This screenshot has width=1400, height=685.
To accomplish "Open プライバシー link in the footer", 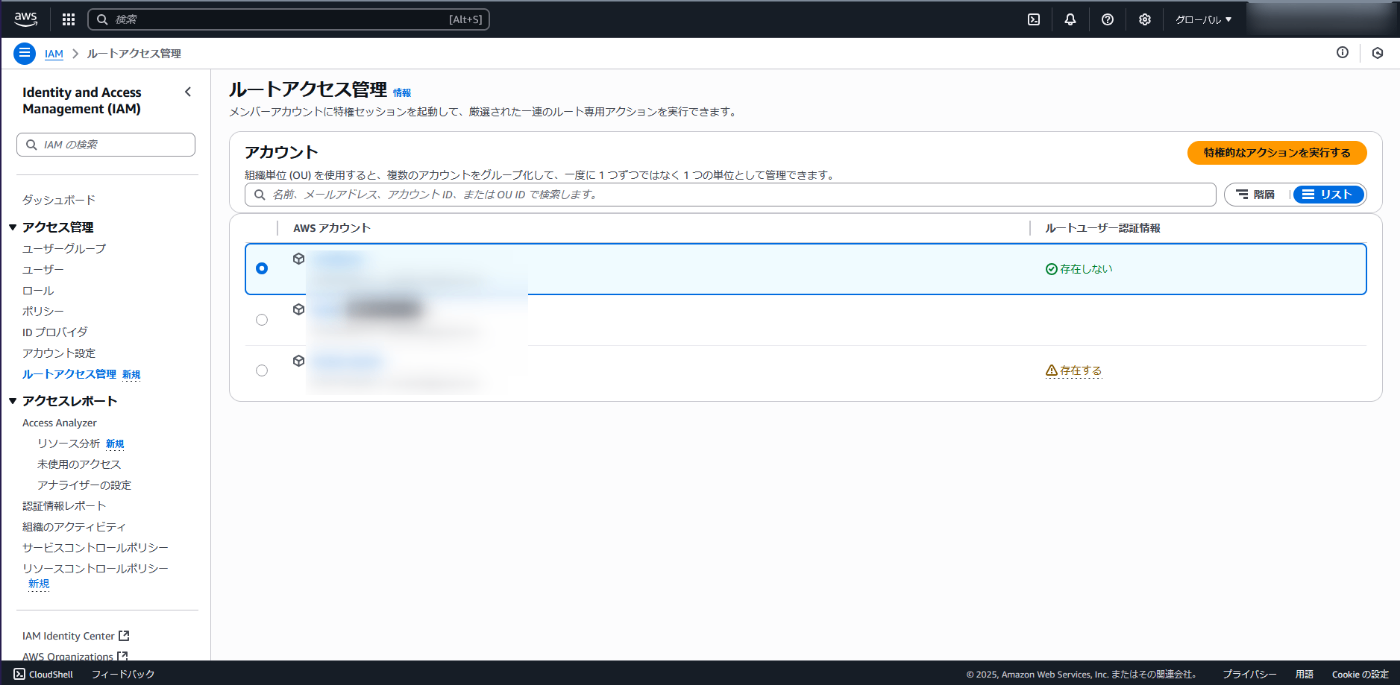I will point(1249,674).
